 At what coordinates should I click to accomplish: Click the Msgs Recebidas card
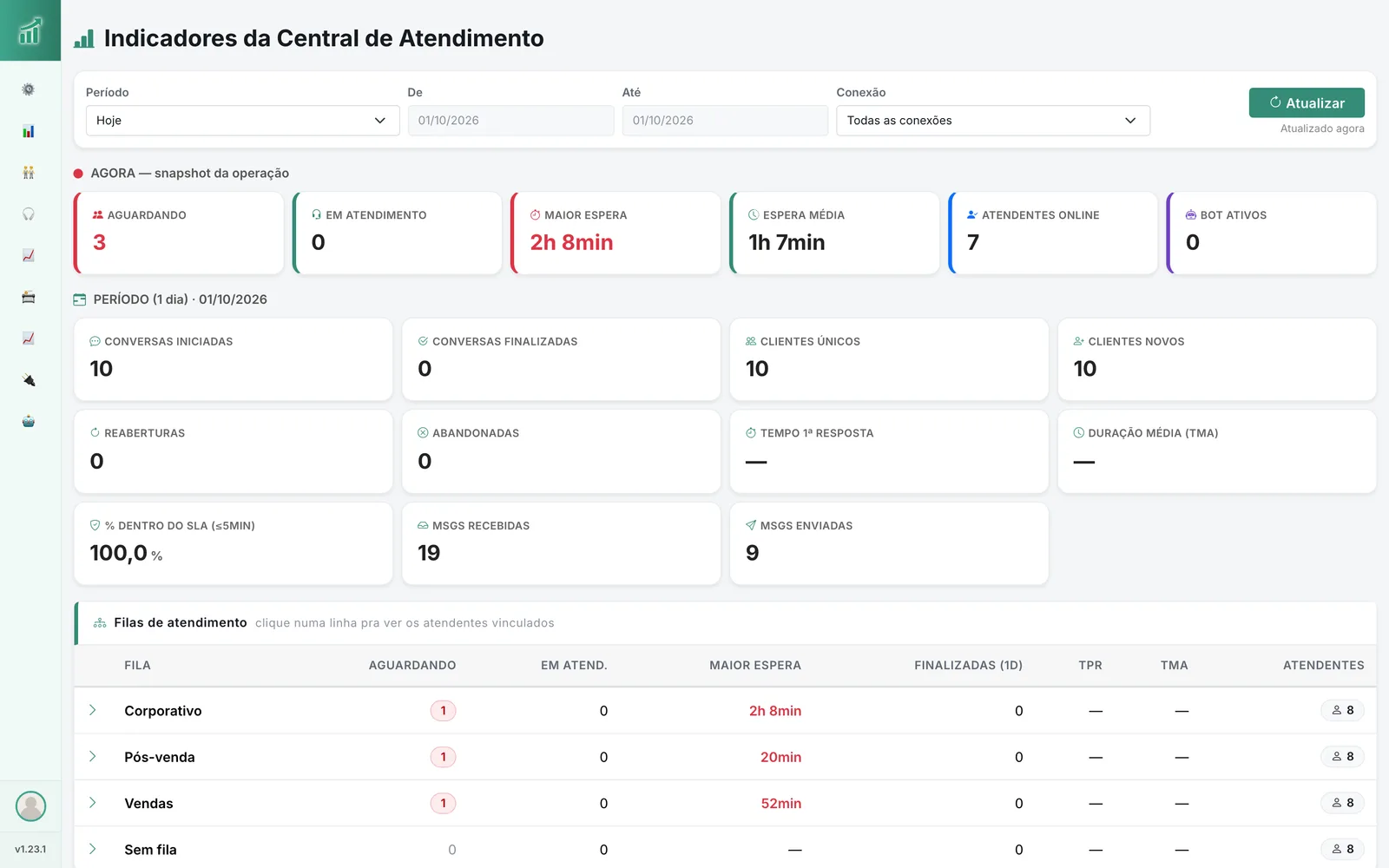(x=561, y=543)
